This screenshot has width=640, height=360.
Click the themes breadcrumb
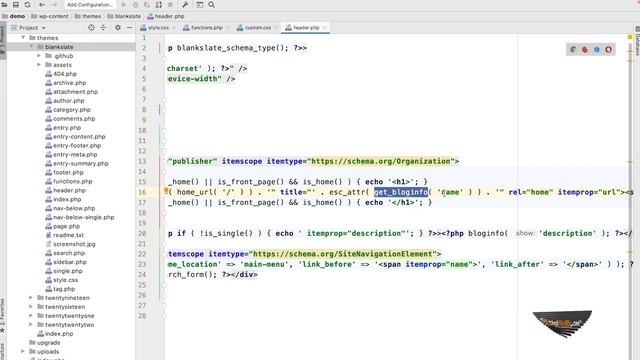click(x=88, y=16)
